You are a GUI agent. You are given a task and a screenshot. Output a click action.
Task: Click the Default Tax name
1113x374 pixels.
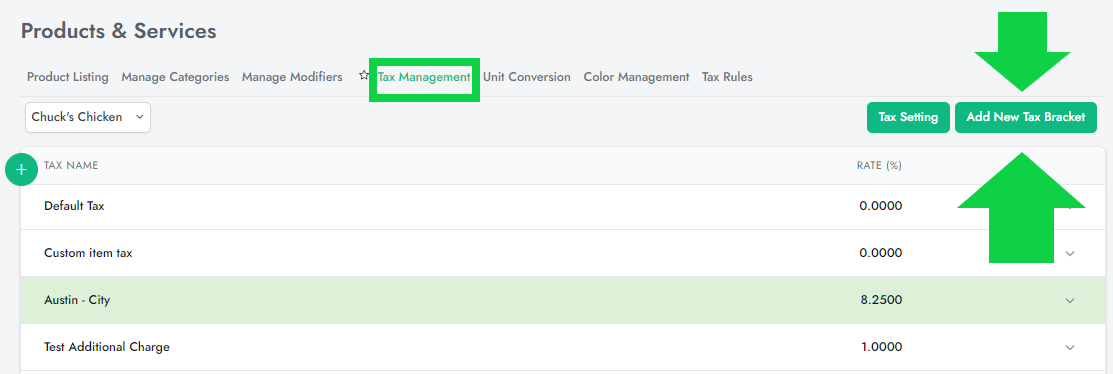75,206
